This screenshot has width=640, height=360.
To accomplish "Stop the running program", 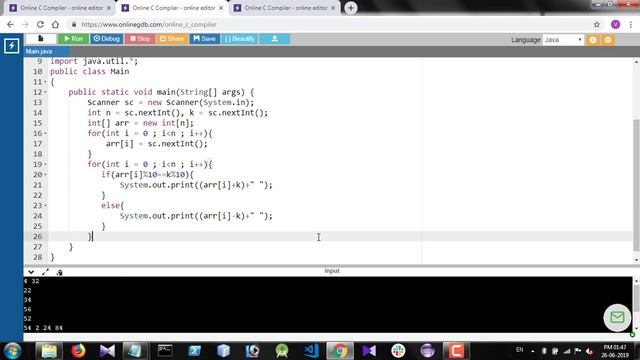I will pyautogui.click(x=140, y=39).
